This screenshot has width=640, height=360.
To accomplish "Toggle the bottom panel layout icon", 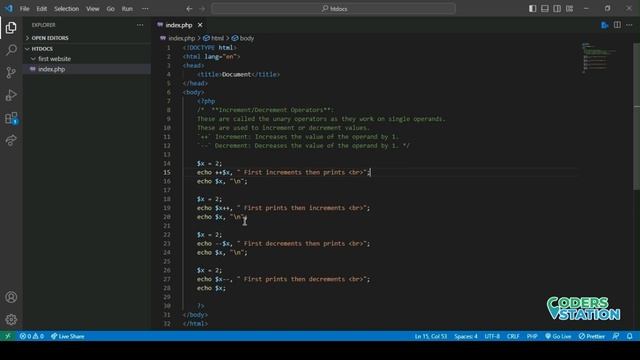I will pyautogui.click(x=544, y=9).
